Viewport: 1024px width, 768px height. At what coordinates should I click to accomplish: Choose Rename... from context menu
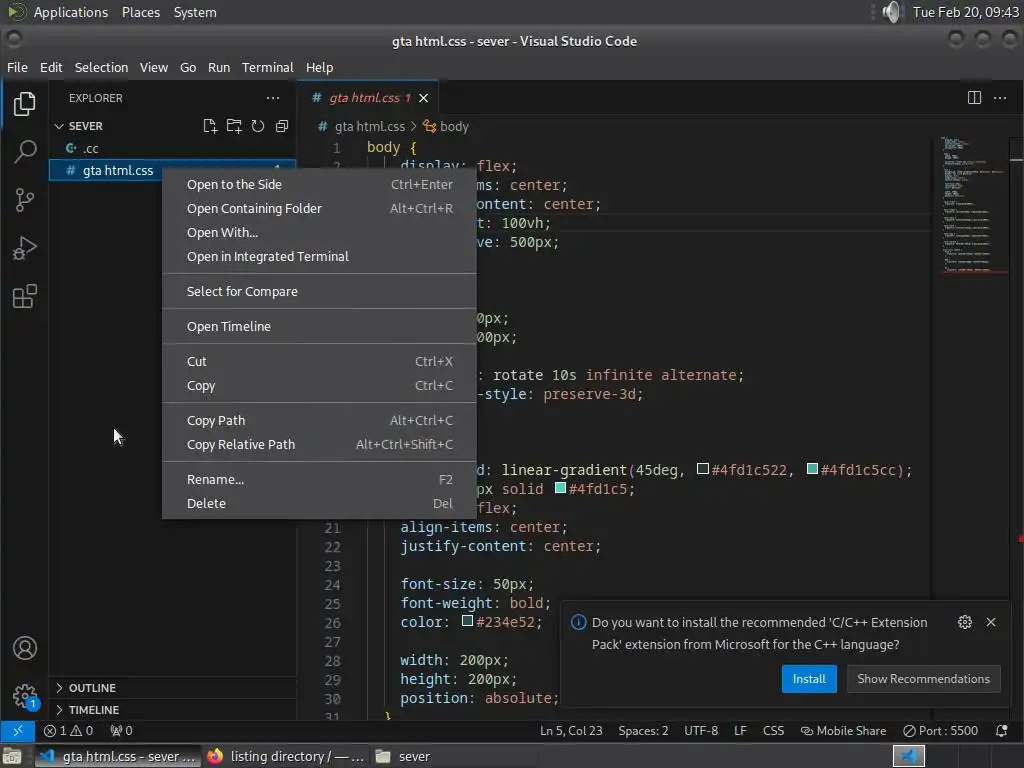point(319,479)
